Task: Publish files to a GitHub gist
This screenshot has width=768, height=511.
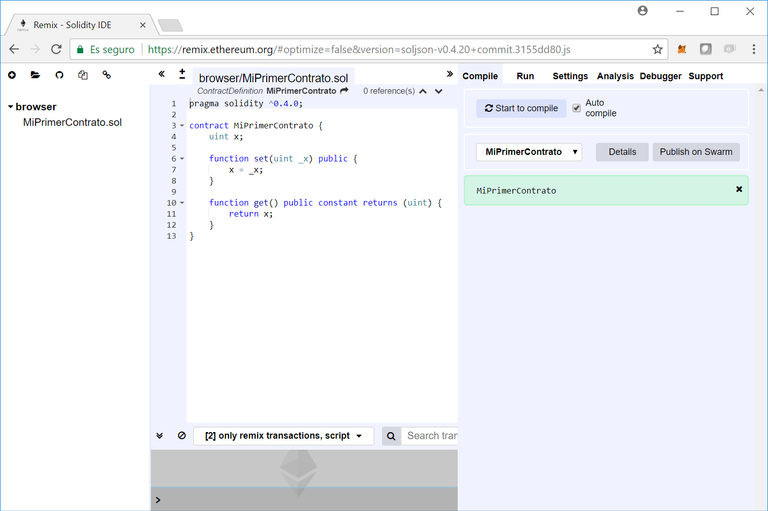Action: pyautogui.click(x=59, y=75)
